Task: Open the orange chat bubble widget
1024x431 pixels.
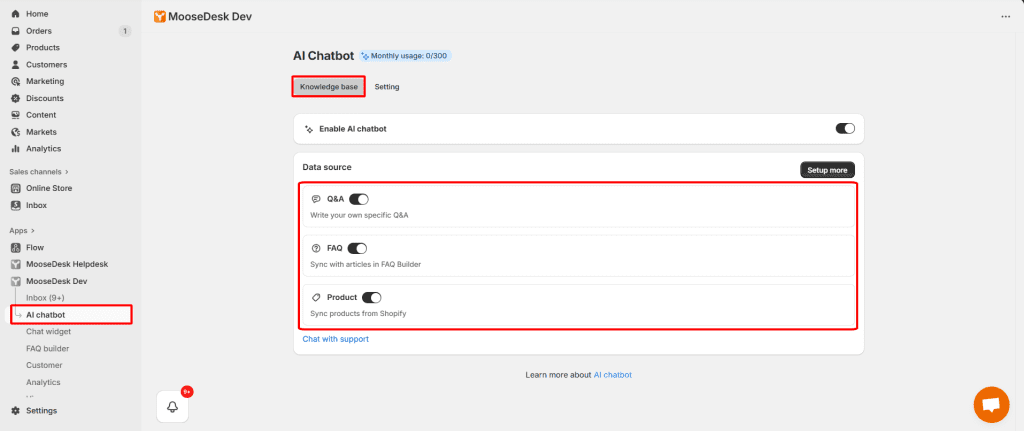Action: 991,404
